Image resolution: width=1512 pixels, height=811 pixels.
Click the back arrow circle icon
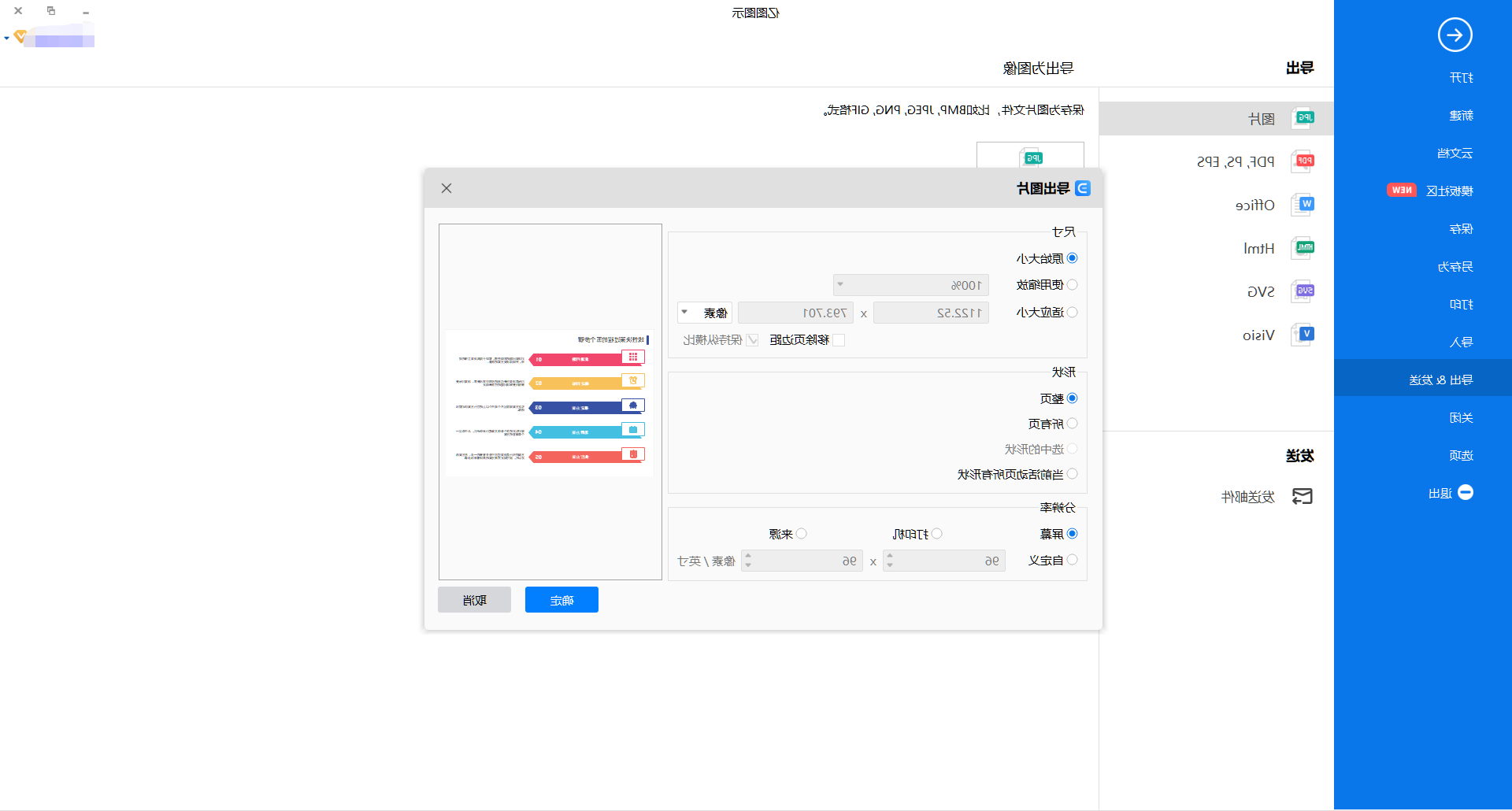pos(1455,35)
